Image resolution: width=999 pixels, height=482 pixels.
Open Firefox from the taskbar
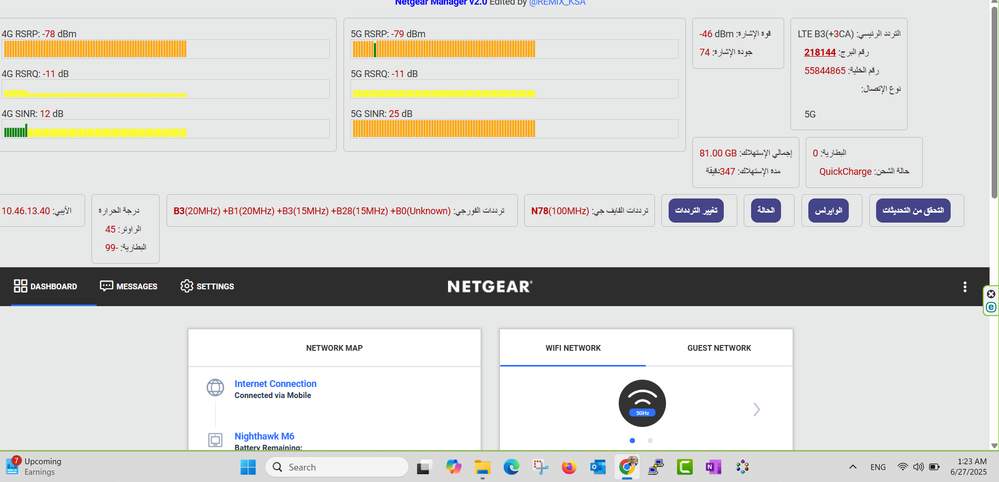coord(569,467)
